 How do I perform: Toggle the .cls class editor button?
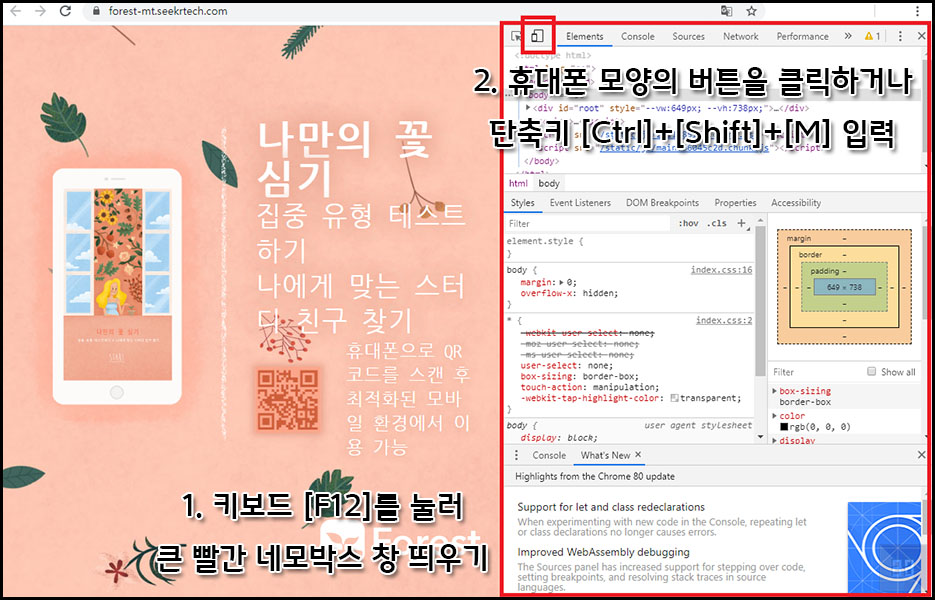pos(717,223)
